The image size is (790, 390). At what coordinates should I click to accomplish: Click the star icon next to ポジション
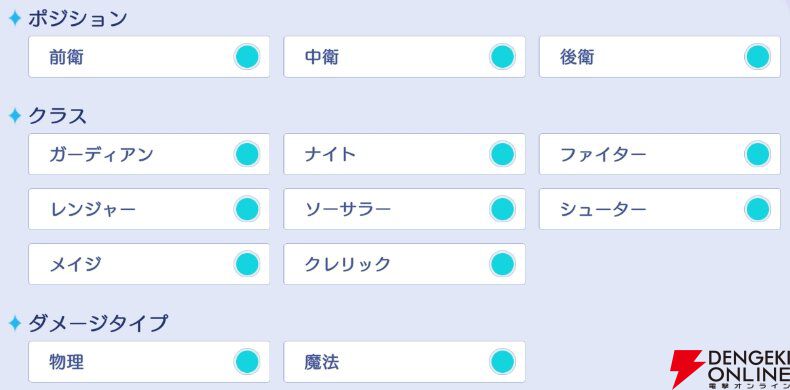click(15, 19)
